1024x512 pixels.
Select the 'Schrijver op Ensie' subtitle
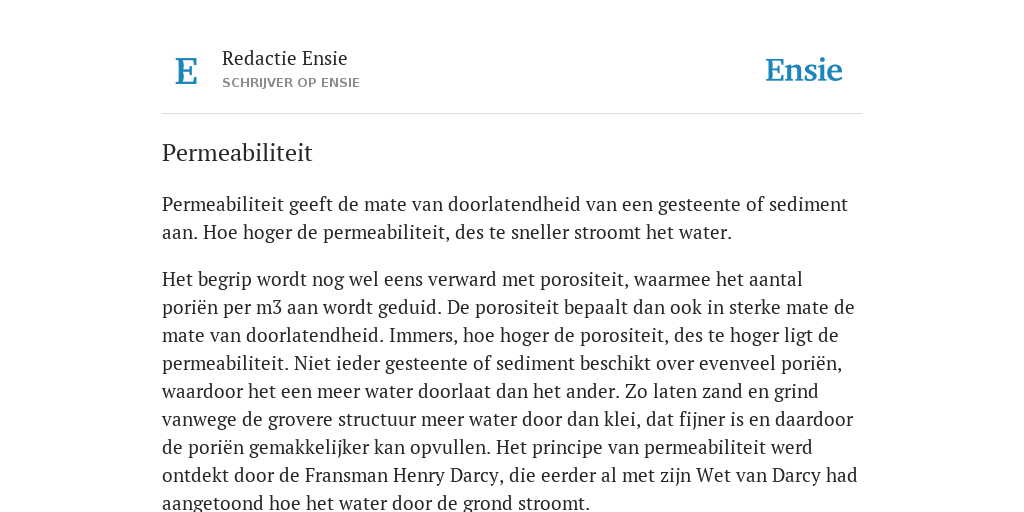point(291,83)
